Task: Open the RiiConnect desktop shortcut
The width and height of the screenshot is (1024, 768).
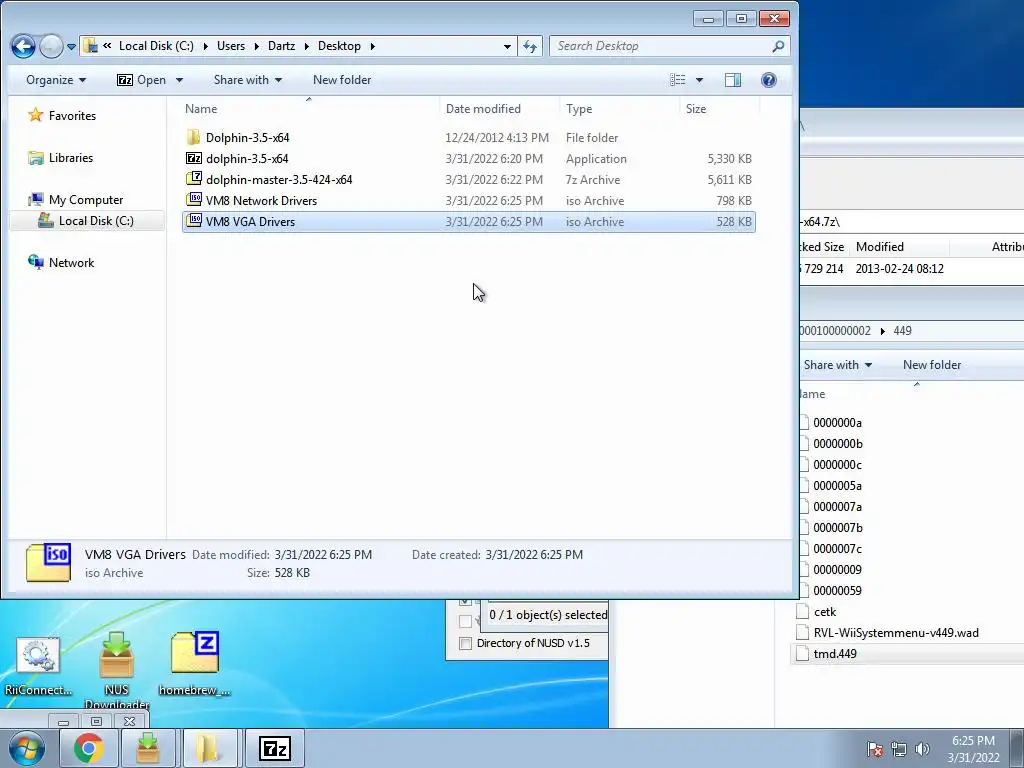Action: pos(38,666)
